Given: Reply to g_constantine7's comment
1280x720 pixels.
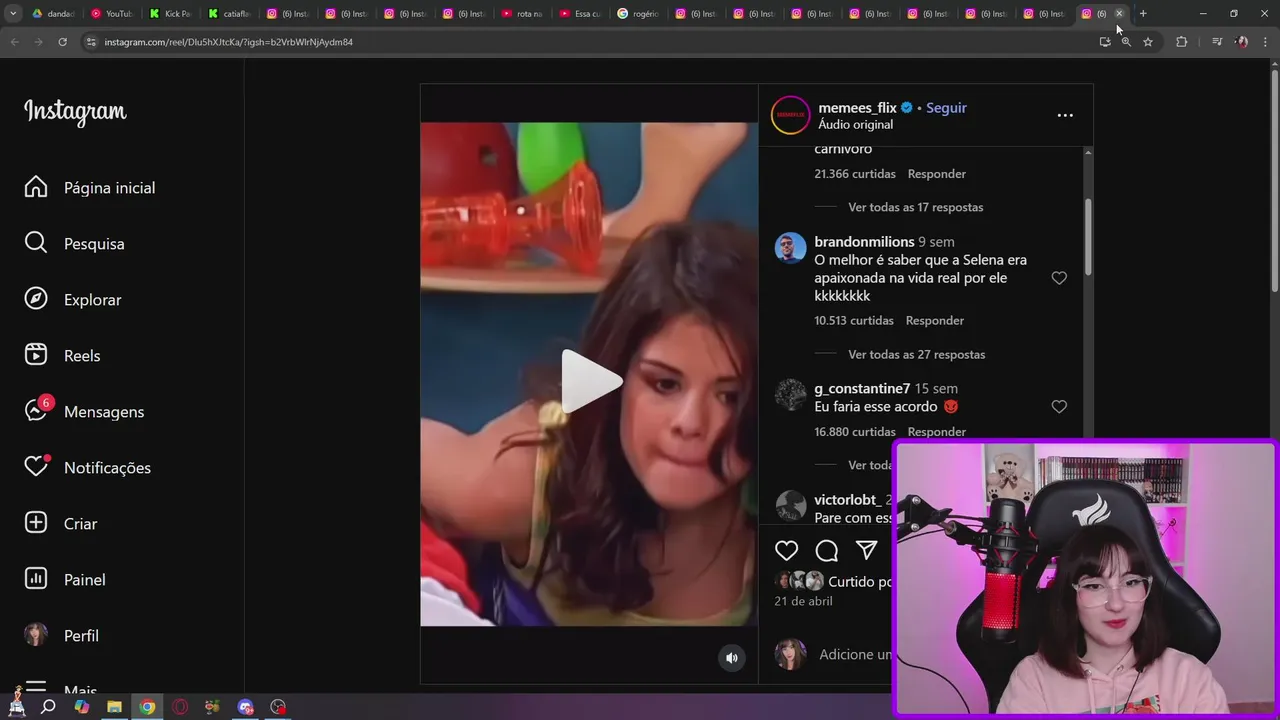Looking at the screenshot, I should click(x=936, y=432).
